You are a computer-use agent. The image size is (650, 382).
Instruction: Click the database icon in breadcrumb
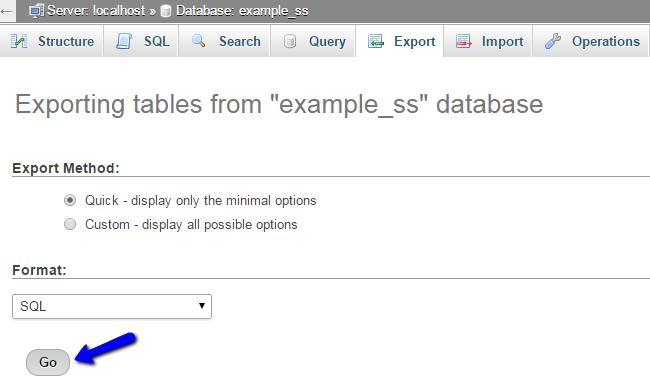(x=166, y=11)
